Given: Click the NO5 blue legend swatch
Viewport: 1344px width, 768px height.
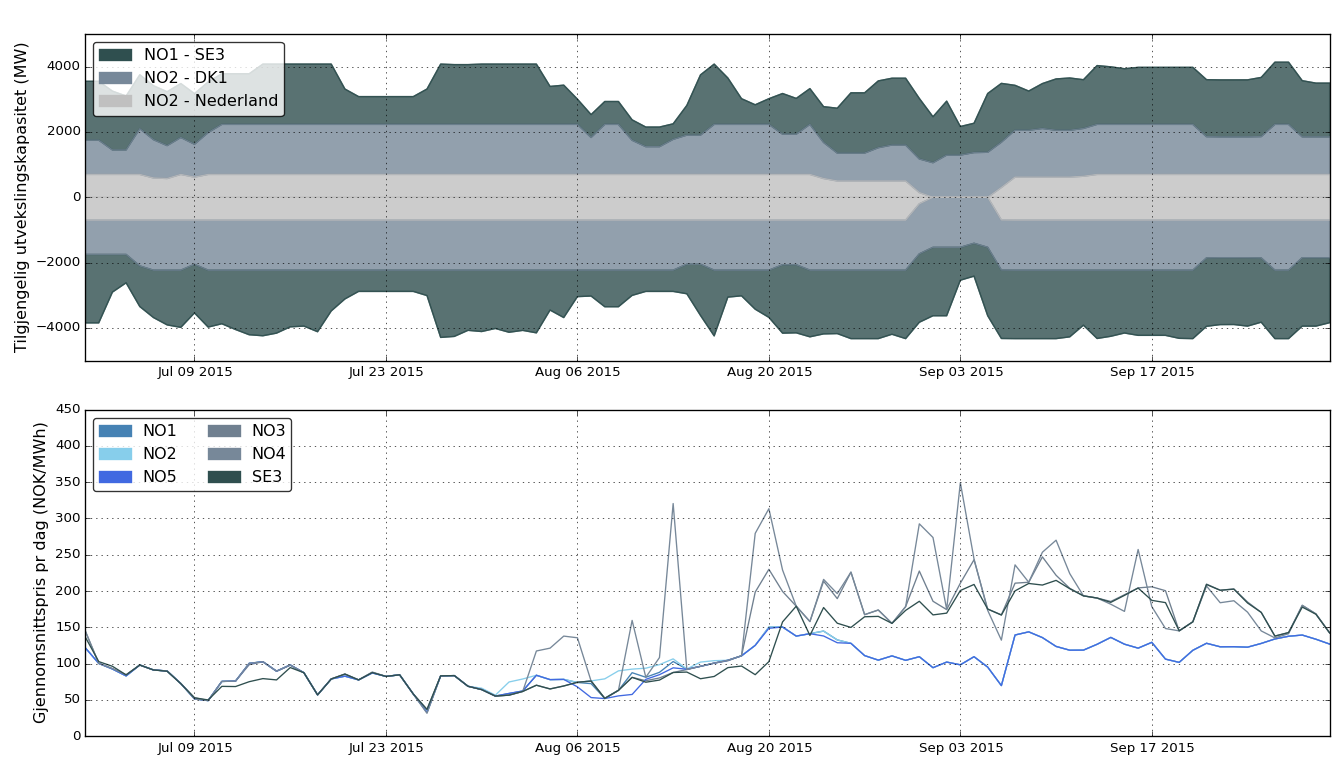Looking at the screenshot, I should [x=115, y=477].
